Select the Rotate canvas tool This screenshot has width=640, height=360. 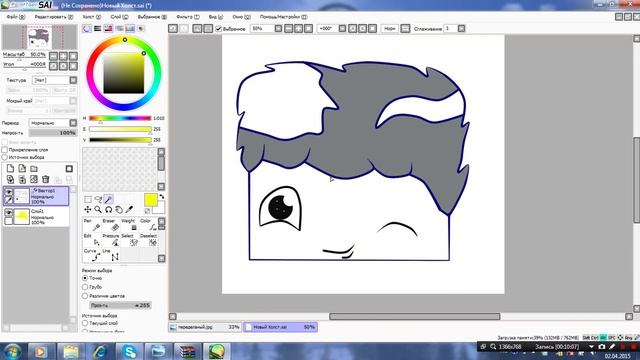(108, 209)
